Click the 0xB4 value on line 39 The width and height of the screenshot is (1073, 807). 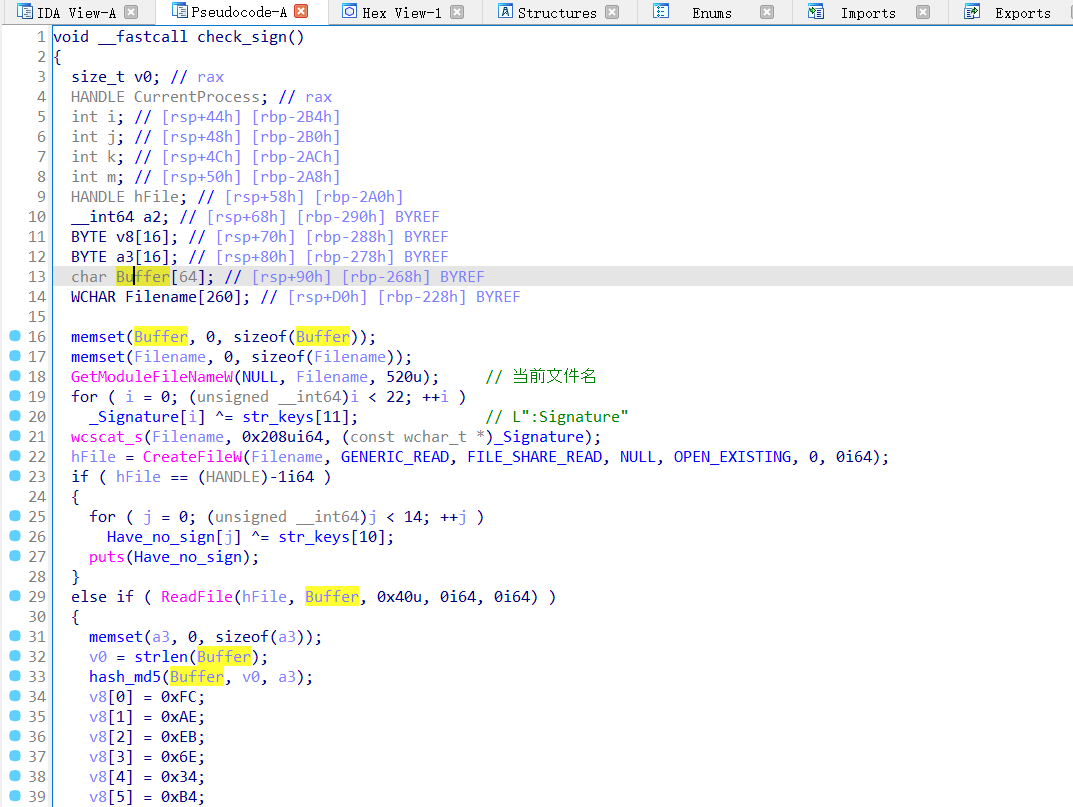click(x=179, y=797)
